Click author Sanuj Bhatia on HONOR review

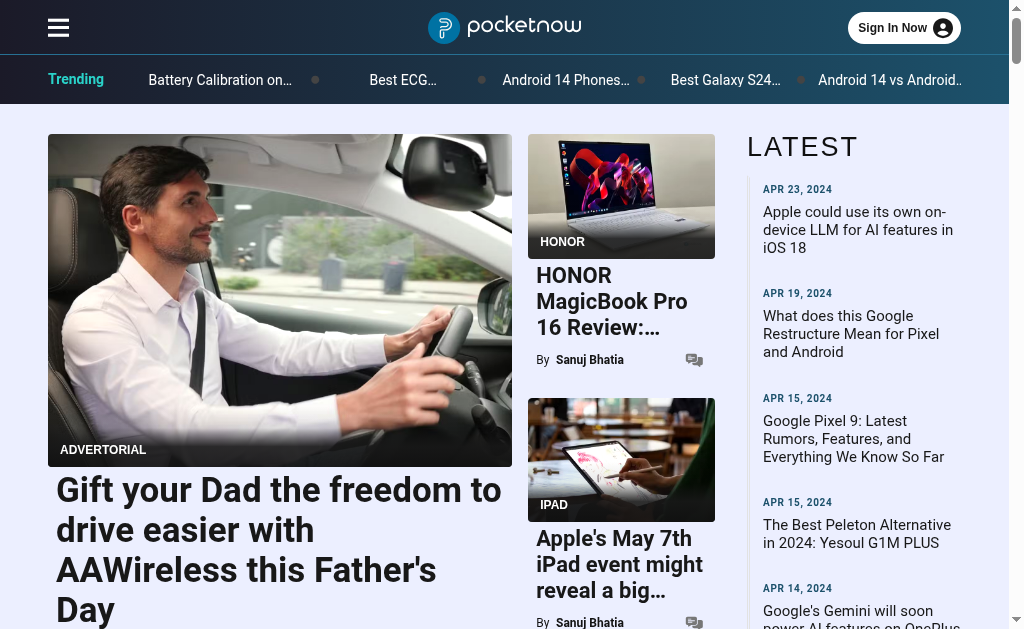tap(590, 360)
